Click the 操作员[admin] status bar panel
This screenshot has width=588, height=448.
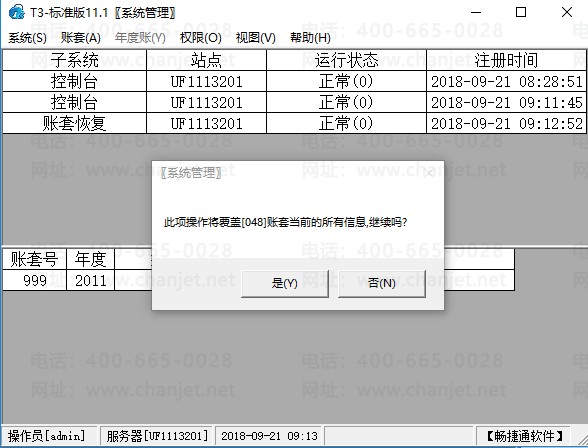[49, 436]
